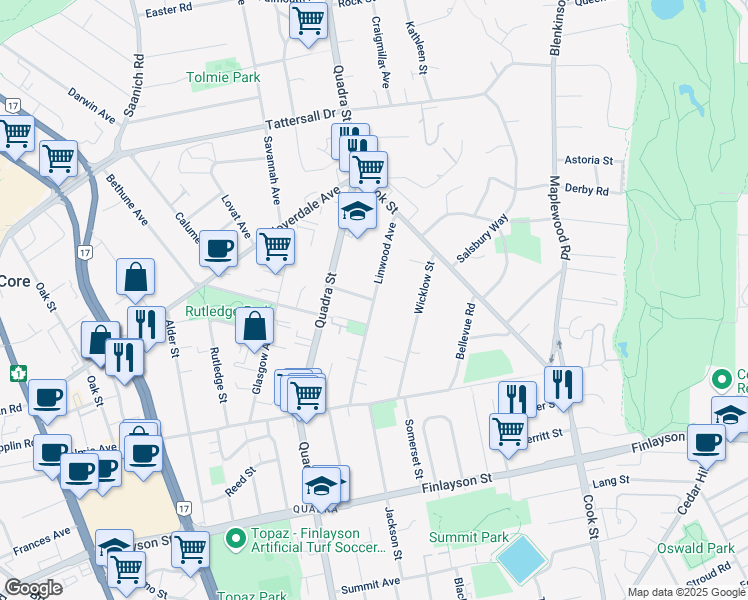Image resolution: width=748 pixels, height=600 pixels.
Task: Select the grocery cart marker beside the Highway 17 shield
Action: pos(16,134)
